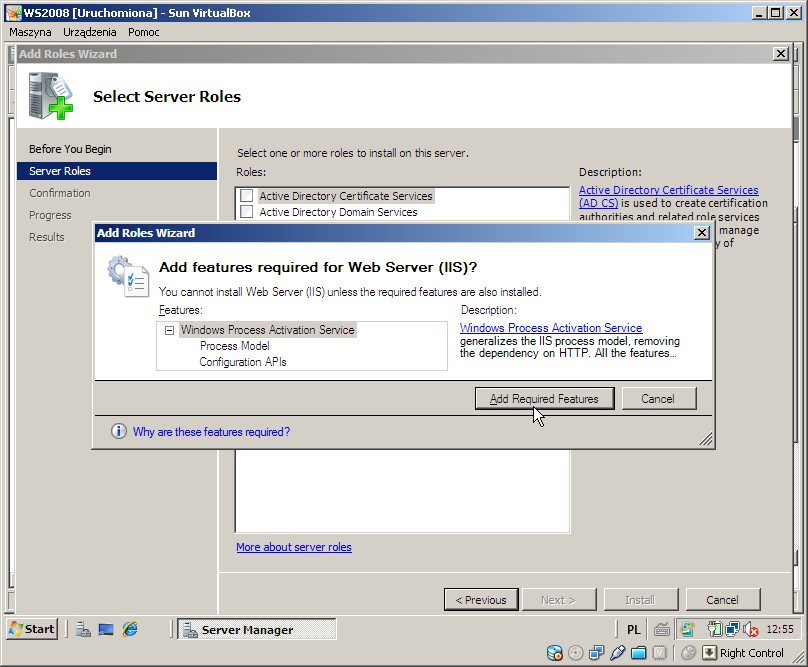Click the Next wizard button

(559, 599)
